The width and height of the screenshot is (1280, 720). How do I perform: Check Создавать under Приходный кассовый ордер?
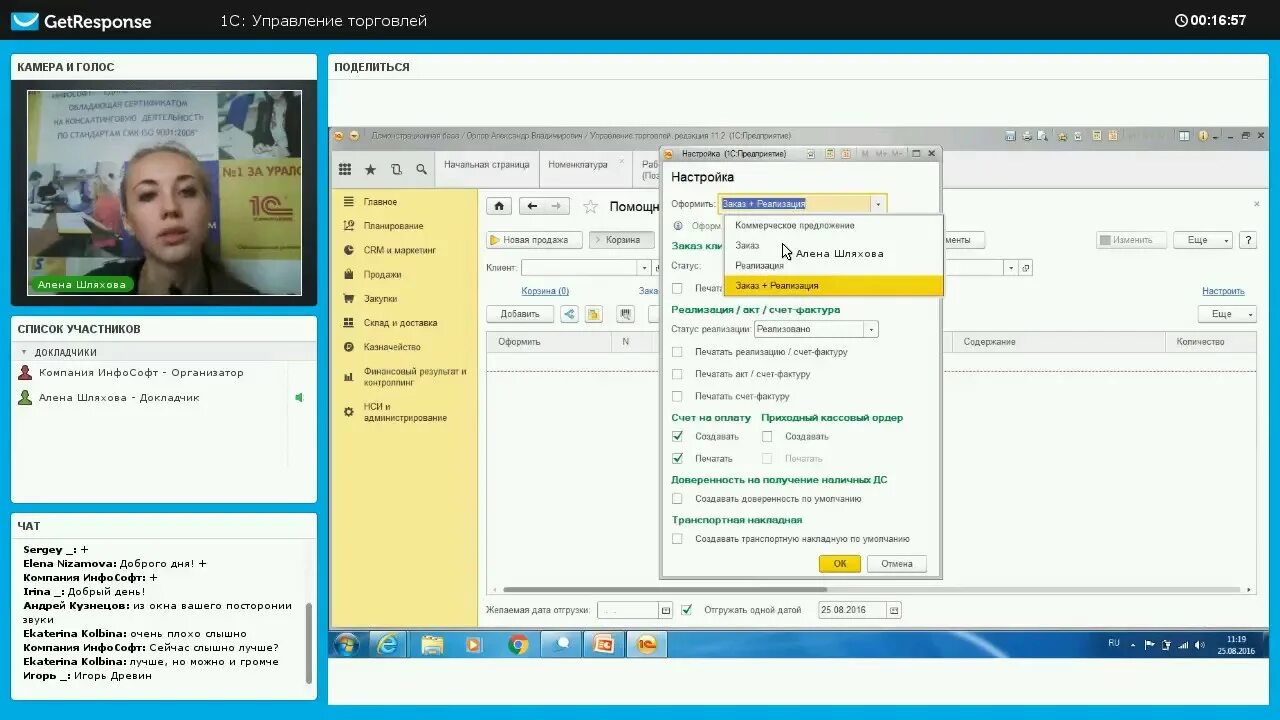tap(767, 436)
